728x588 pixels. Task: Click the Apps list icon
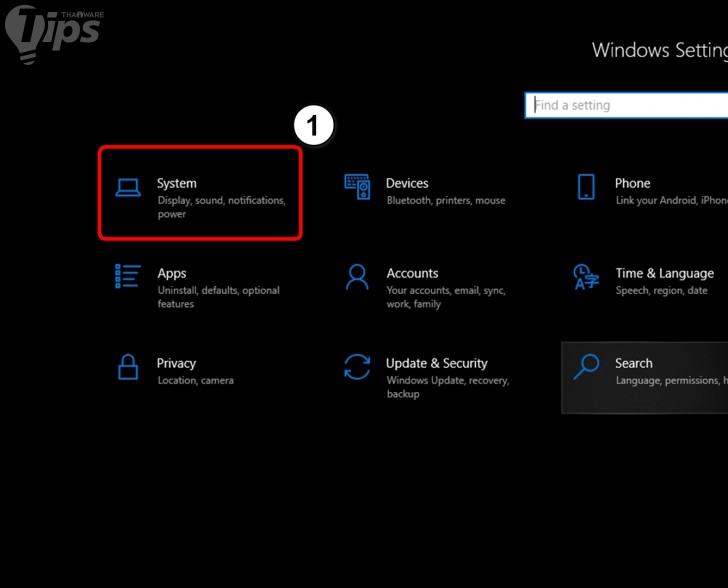pyautogui.click(x=128, y=276)
